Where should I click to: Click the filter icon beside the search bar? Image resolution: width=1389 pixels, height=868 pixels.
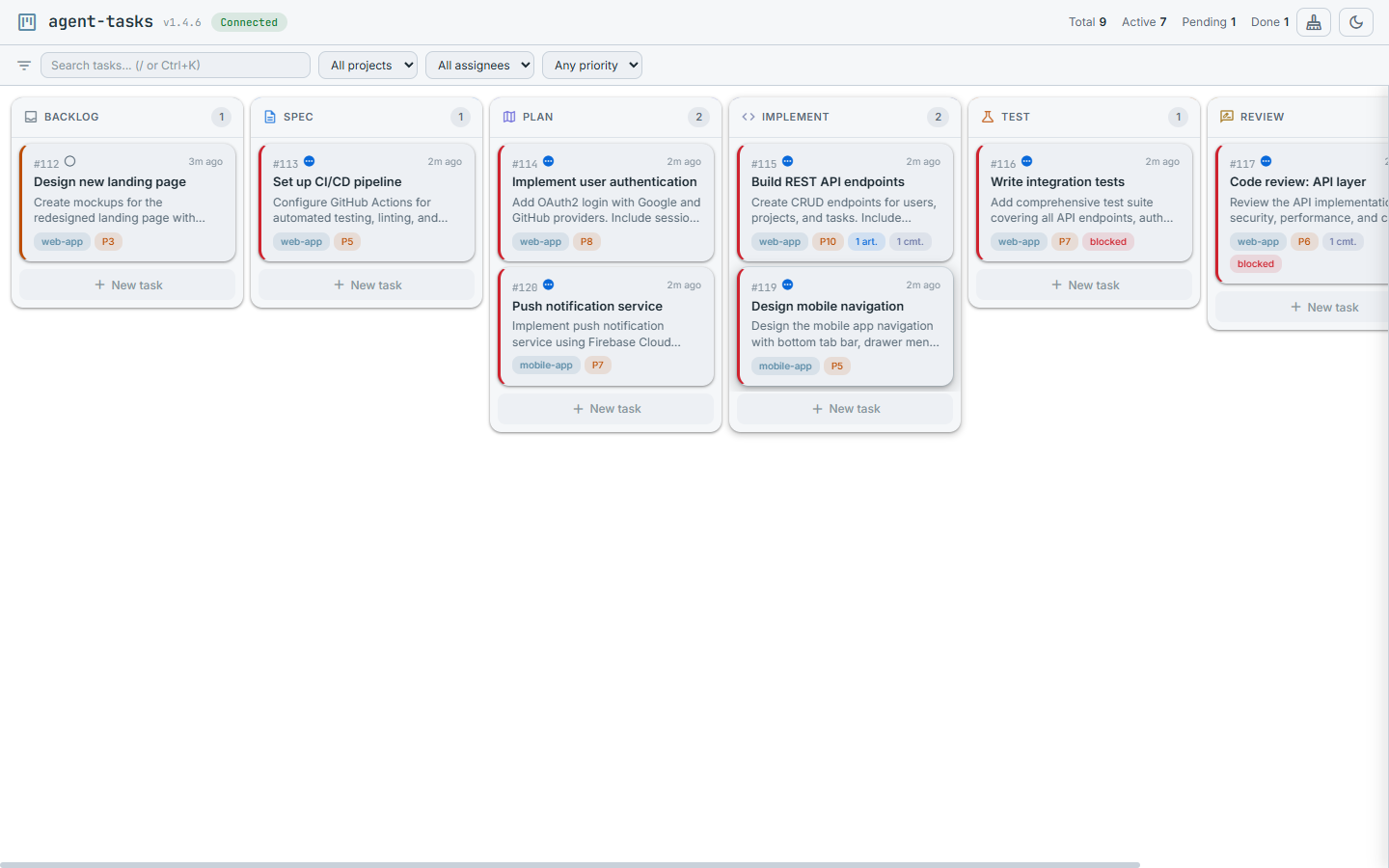[23, 65]
